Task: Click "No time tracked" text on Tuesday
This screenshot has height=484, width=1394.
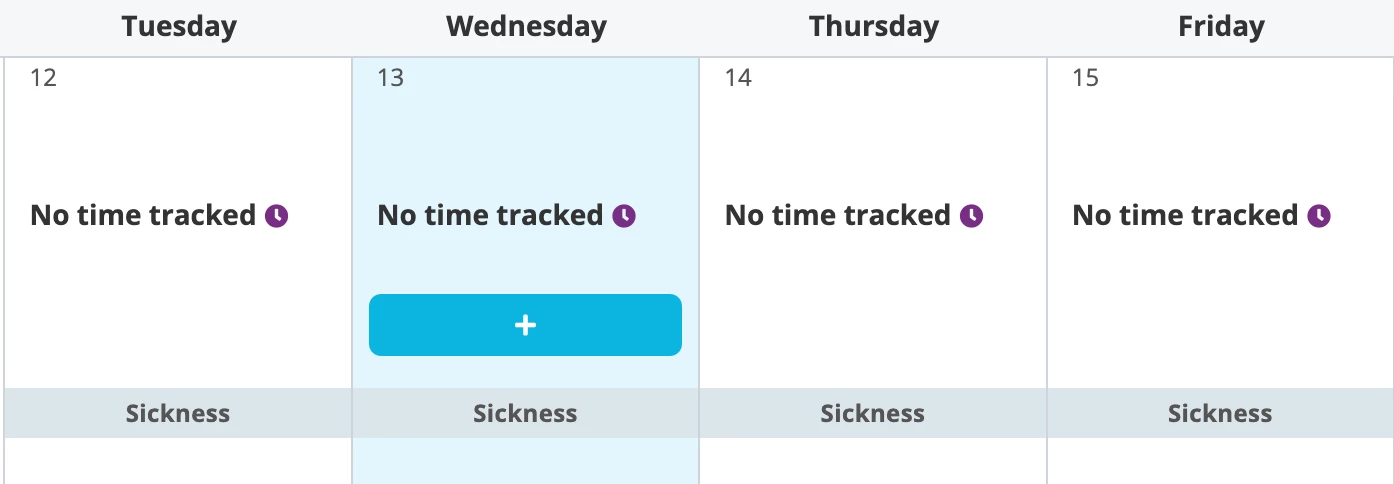Action: [x=143, y=216]
